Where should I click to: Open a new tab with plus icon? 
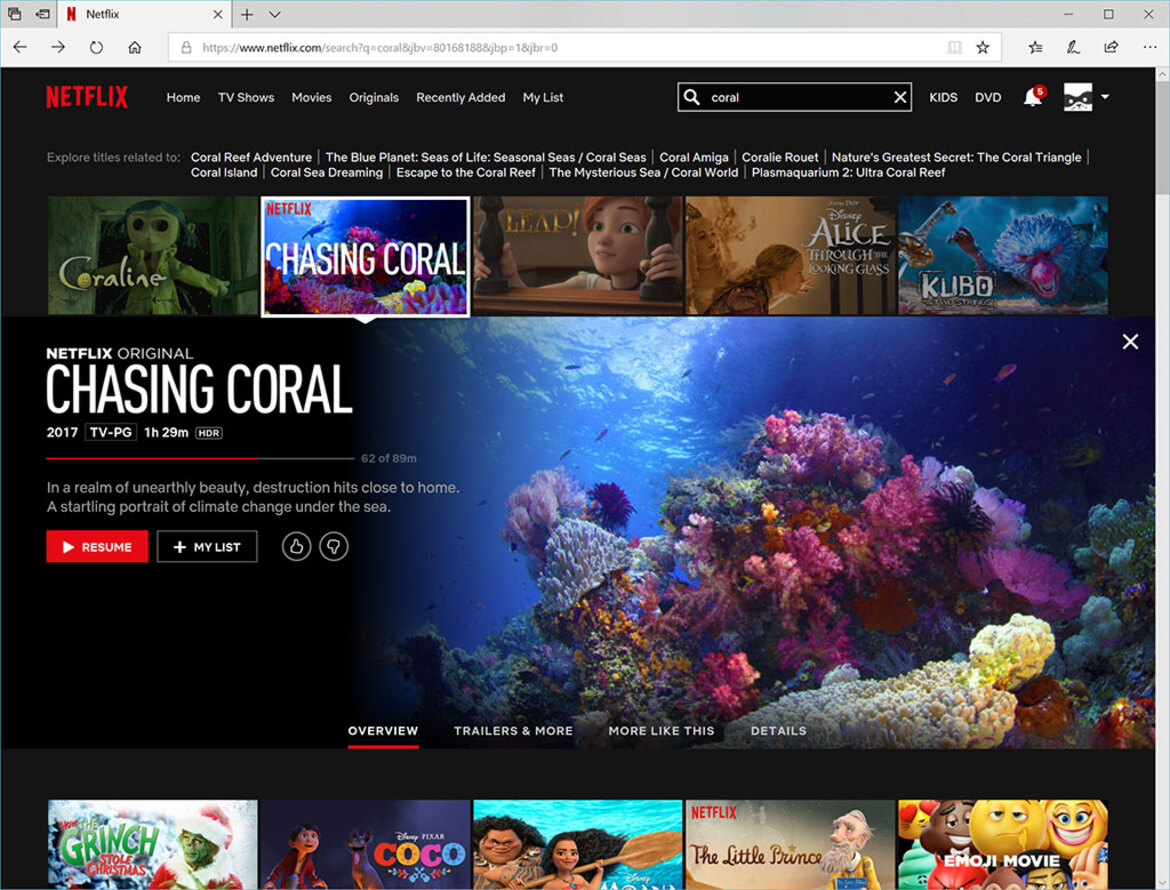pyautogui.click(x=247, y=14)
